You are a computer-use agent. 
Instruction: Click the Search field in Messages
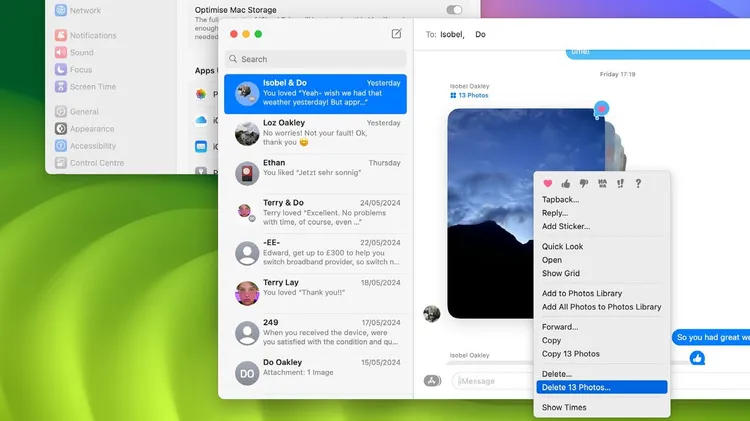point(316,59)
